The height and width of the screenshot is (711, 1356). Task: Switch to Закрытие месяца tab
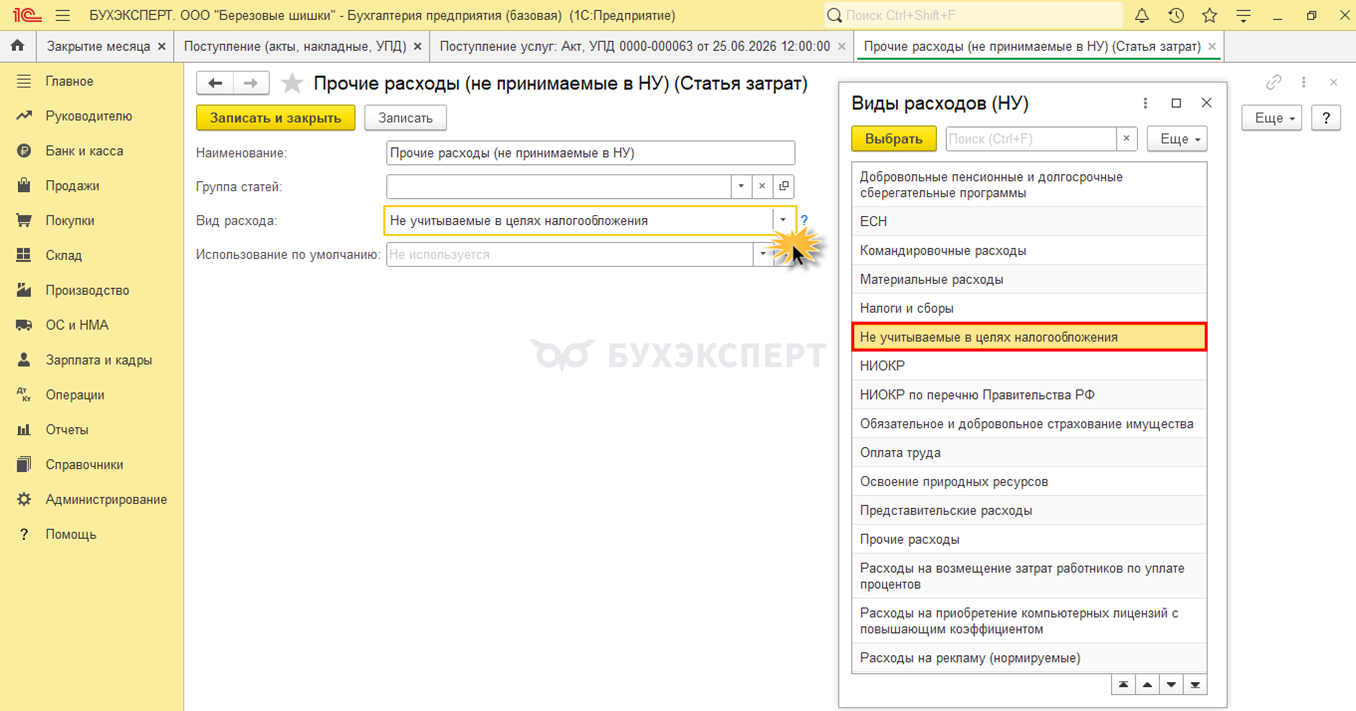[x=98, y=46]
